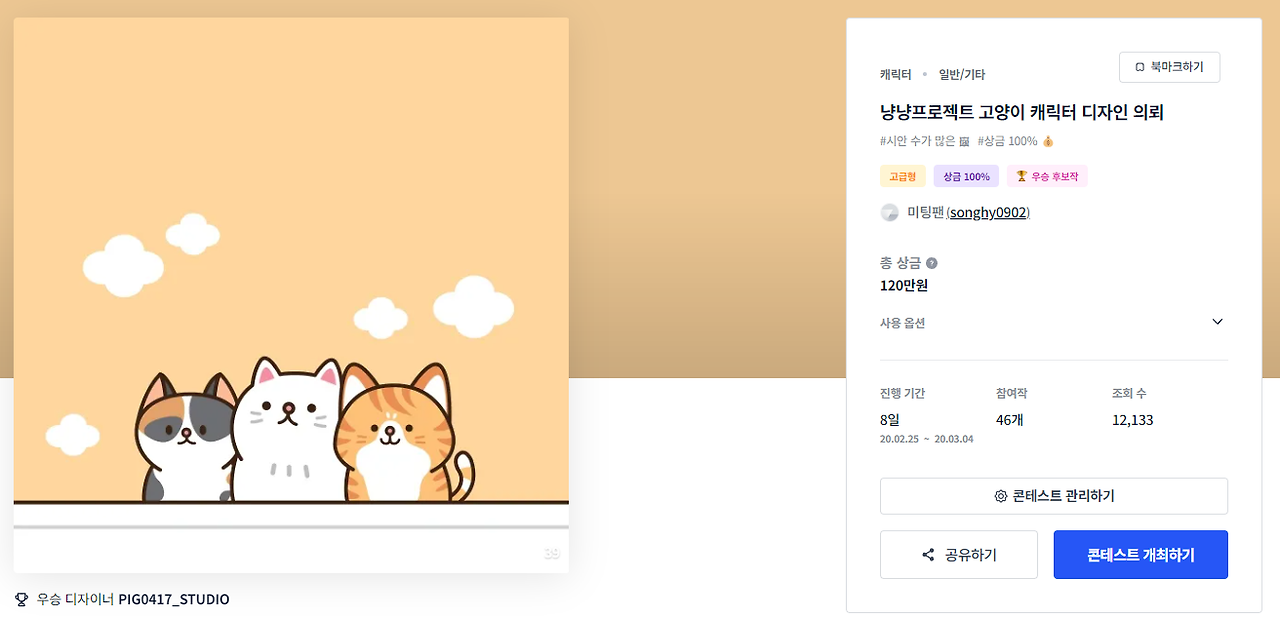The height and width of the screenshot is (617, 1280).
Task: Click the 콘테스트 개최하기 blue button
Action: point(1141,555)
